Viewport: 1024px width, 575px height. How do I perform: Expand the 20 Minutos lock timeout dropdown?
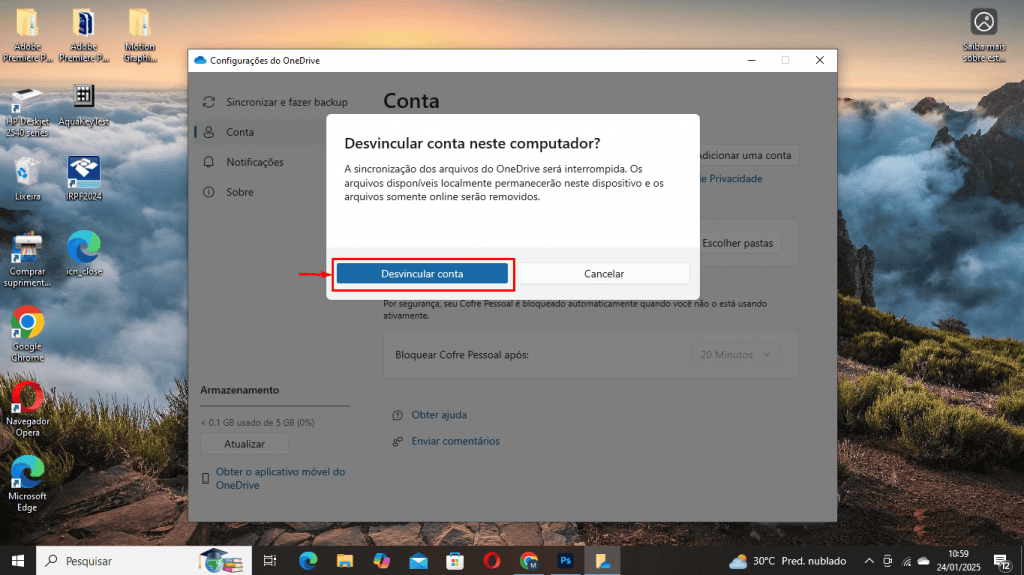coord(735,355)
